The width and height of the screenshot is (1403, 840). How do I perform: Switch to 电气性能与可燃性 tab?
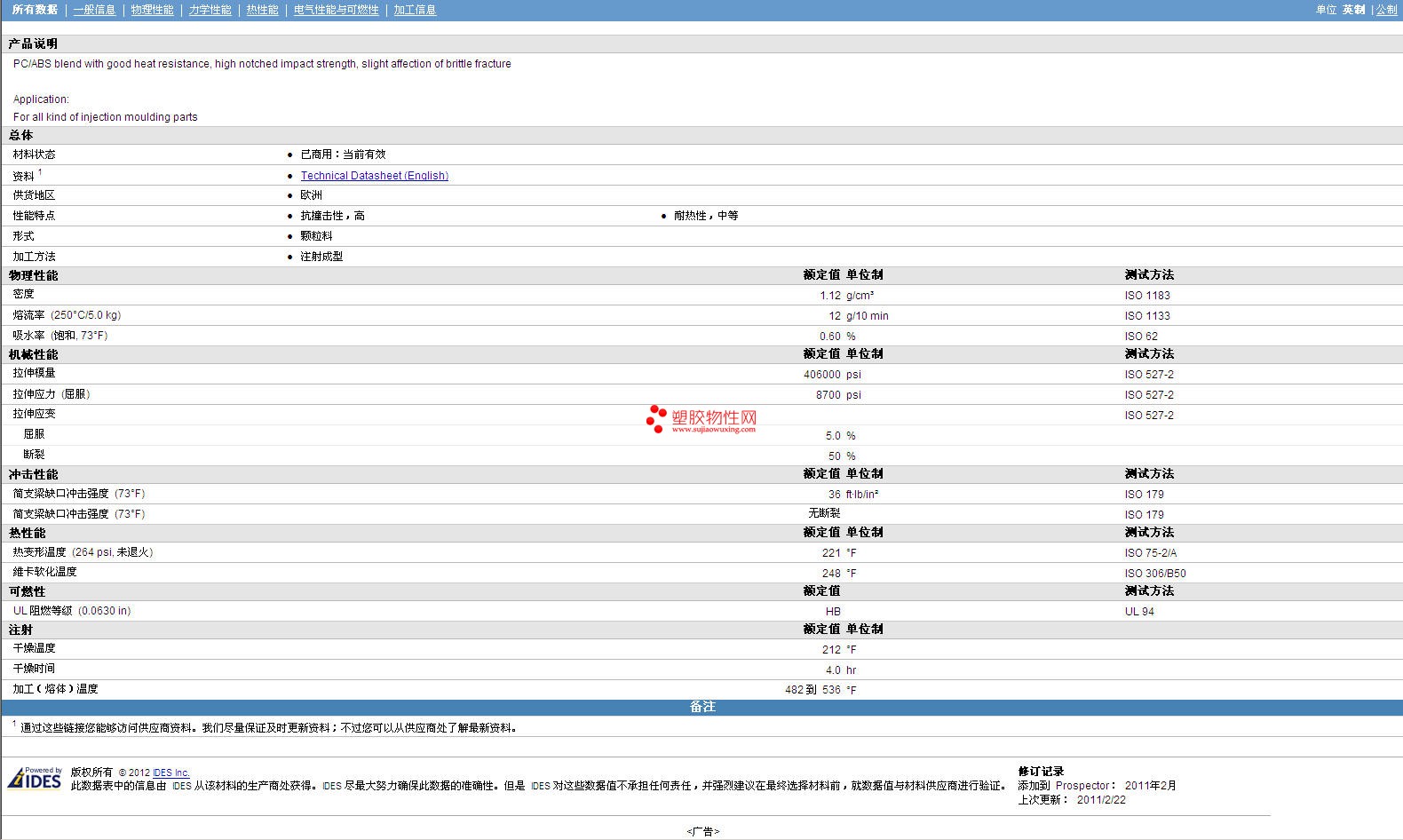(x=336, y=10)
